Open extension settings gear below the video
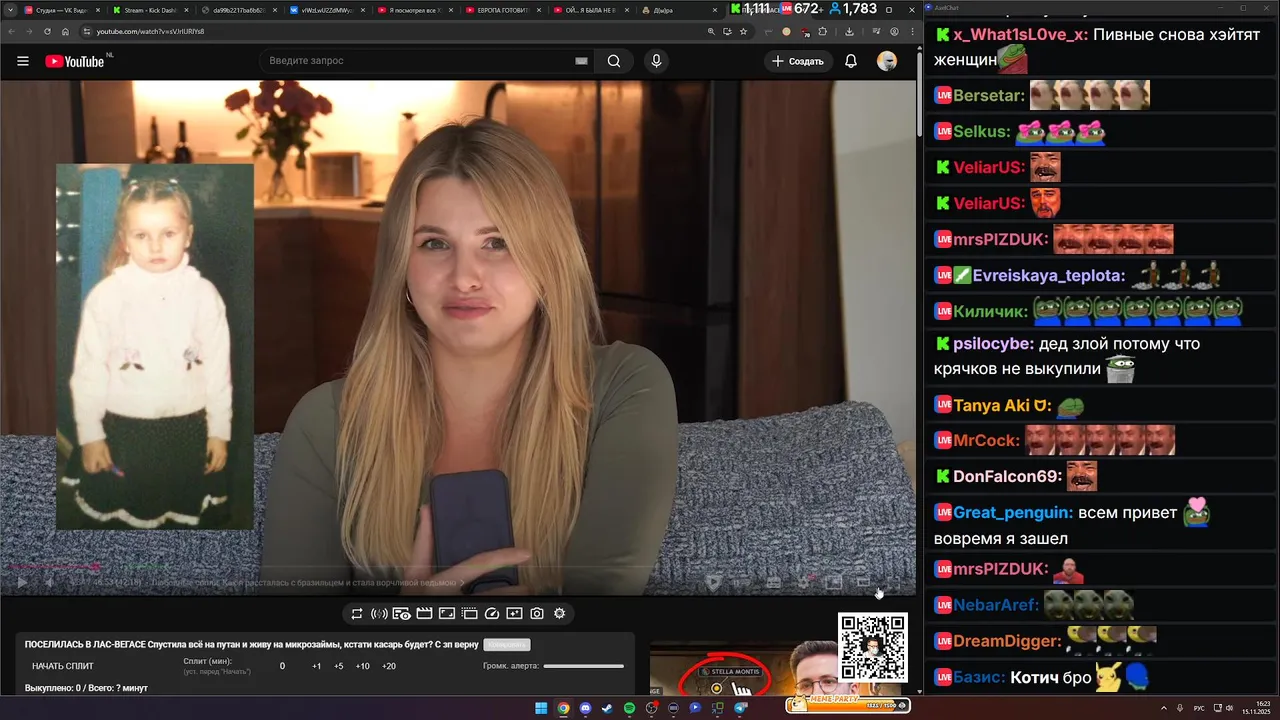The image size is (1280, 720). pos(560,613)
